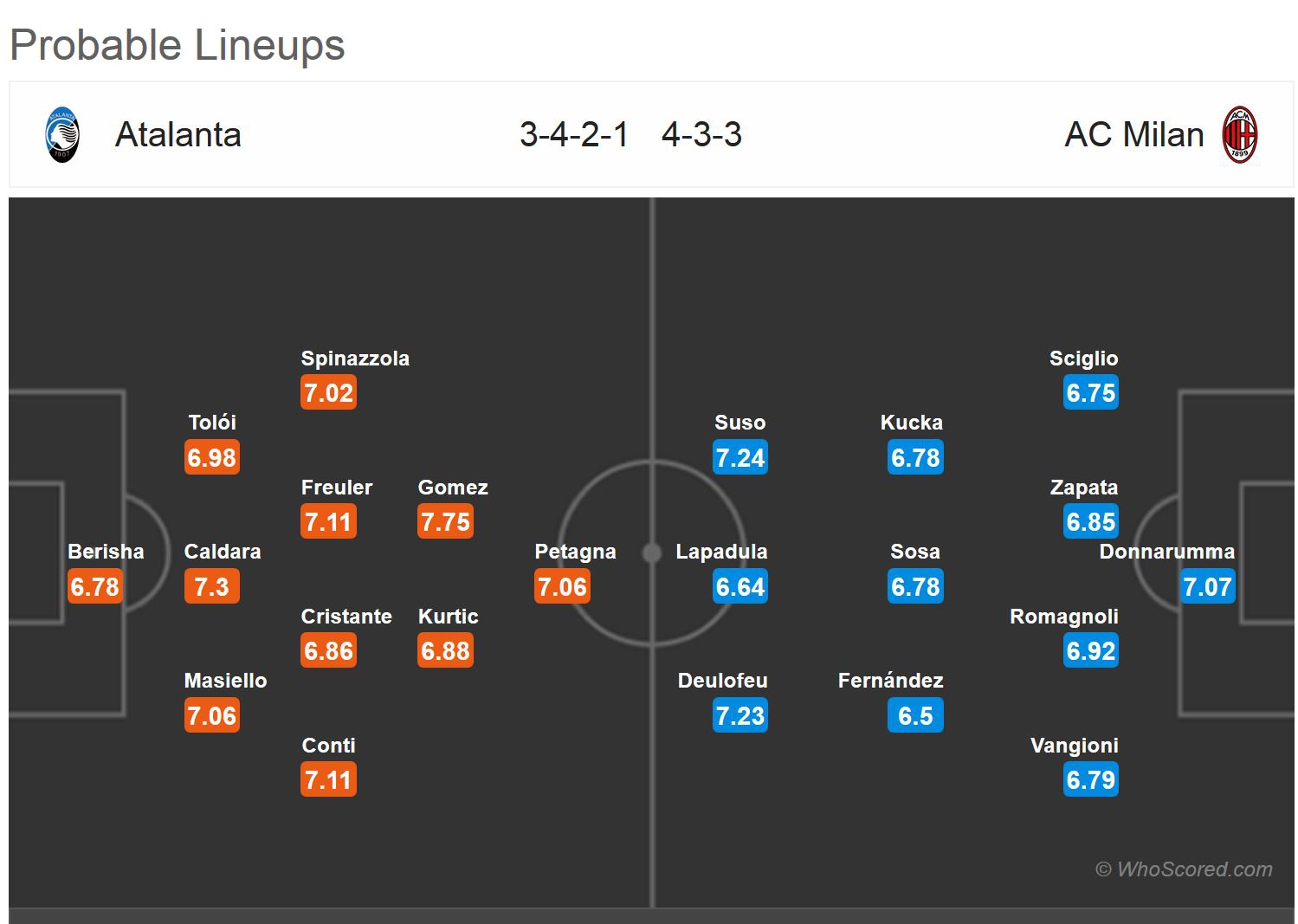Click the AC Milan club crest icon
Screen dimensions: 1298x924
tap(1239, 135)
